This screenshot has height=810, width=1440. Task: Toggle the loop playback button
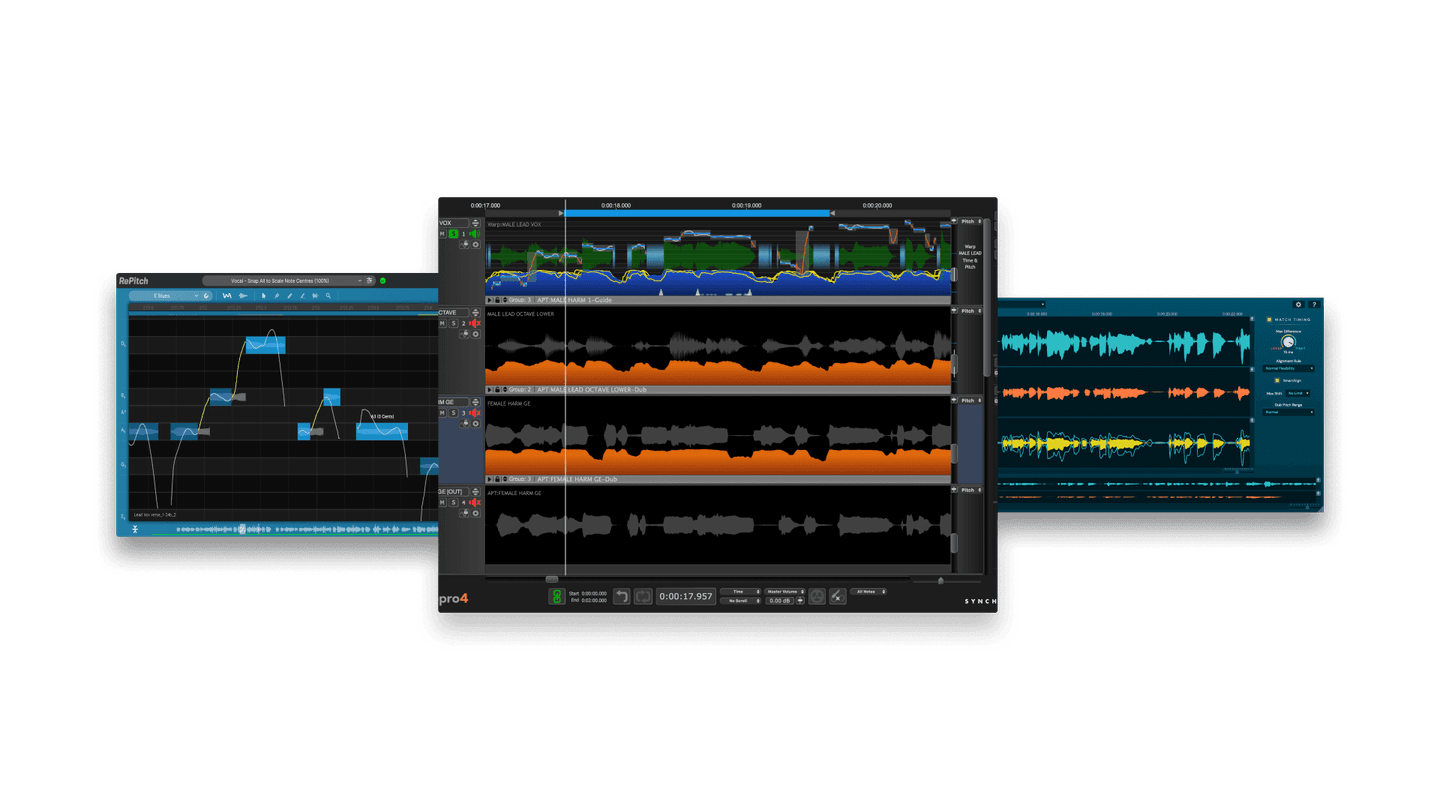tap(643, 596)
